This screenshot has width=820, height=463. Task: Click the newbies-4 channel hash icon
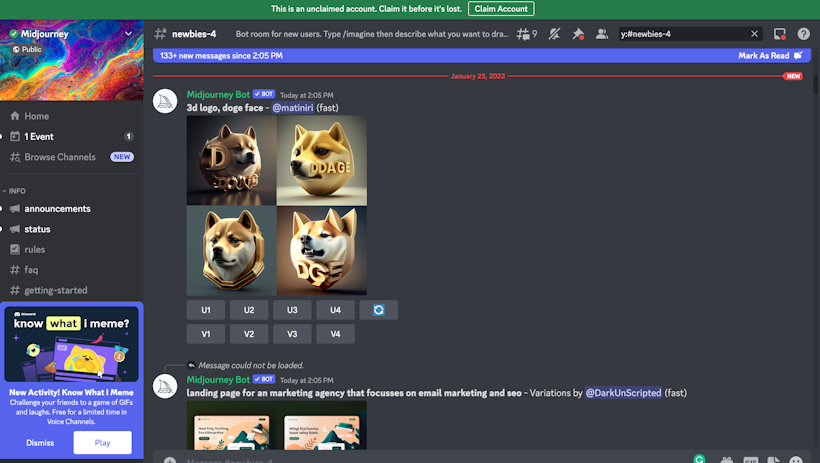(x=161, y=34)
